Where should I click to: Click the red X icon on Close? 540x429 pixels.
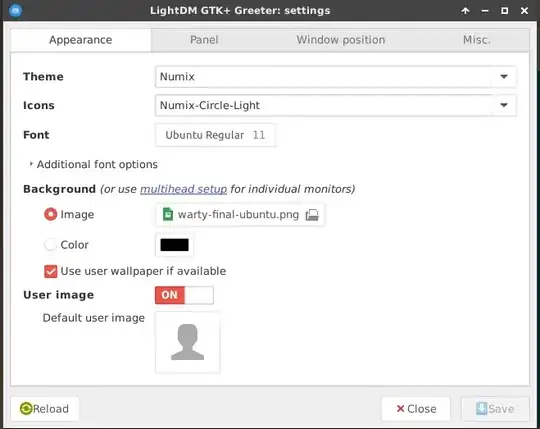pos(400,409)
